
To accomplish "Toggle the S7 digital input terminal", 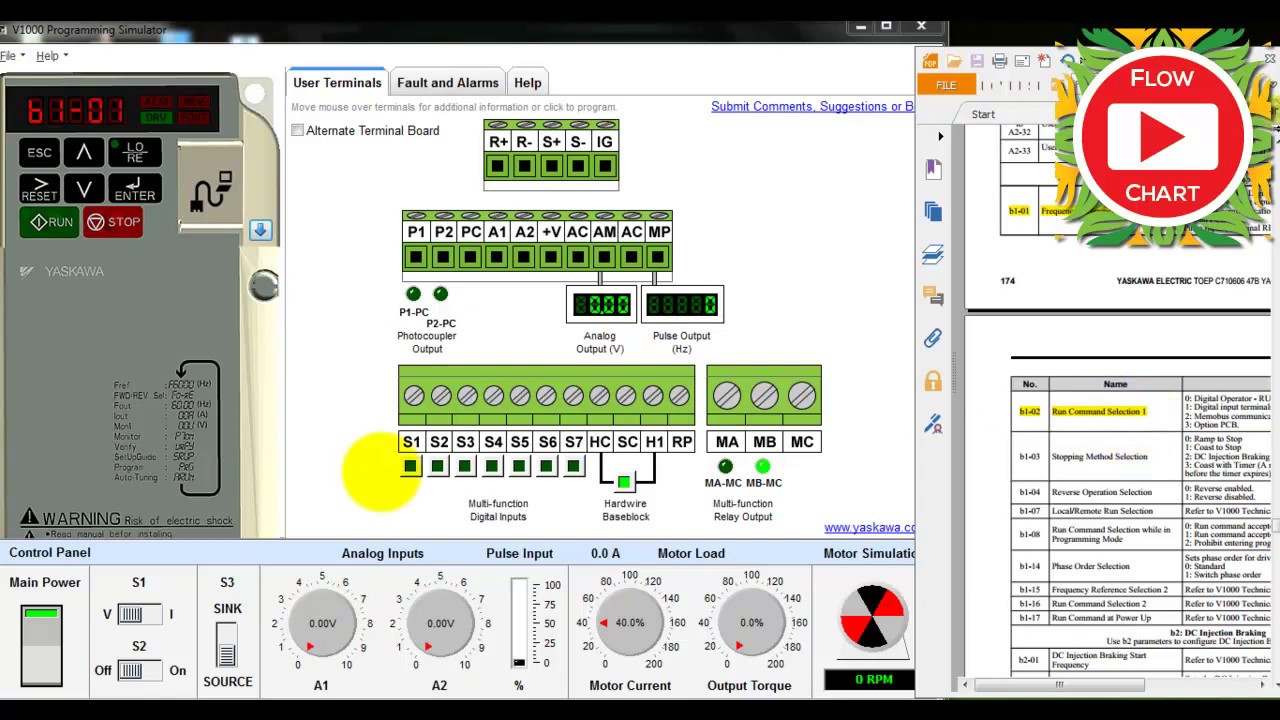I will pos(572,466).
